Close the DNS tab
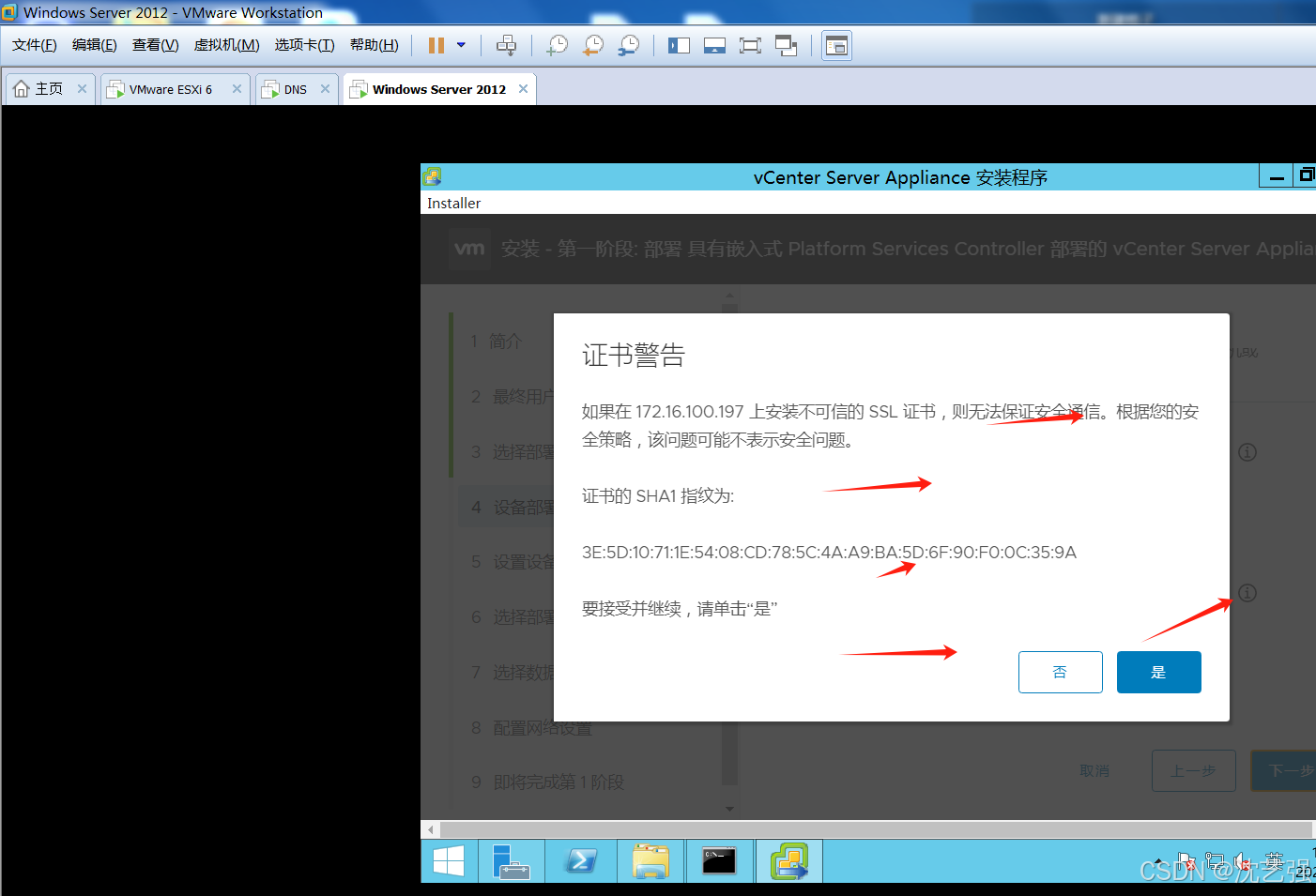This screenshot has width=1316, height=896. click(325, 89)
